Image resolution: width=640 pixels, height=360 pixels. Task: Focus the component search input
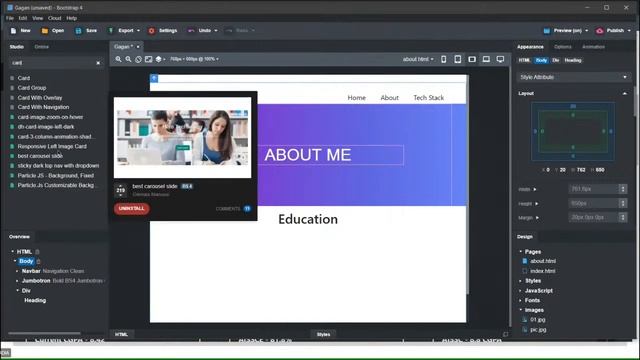pyautogui.click(x=52, y=63)
